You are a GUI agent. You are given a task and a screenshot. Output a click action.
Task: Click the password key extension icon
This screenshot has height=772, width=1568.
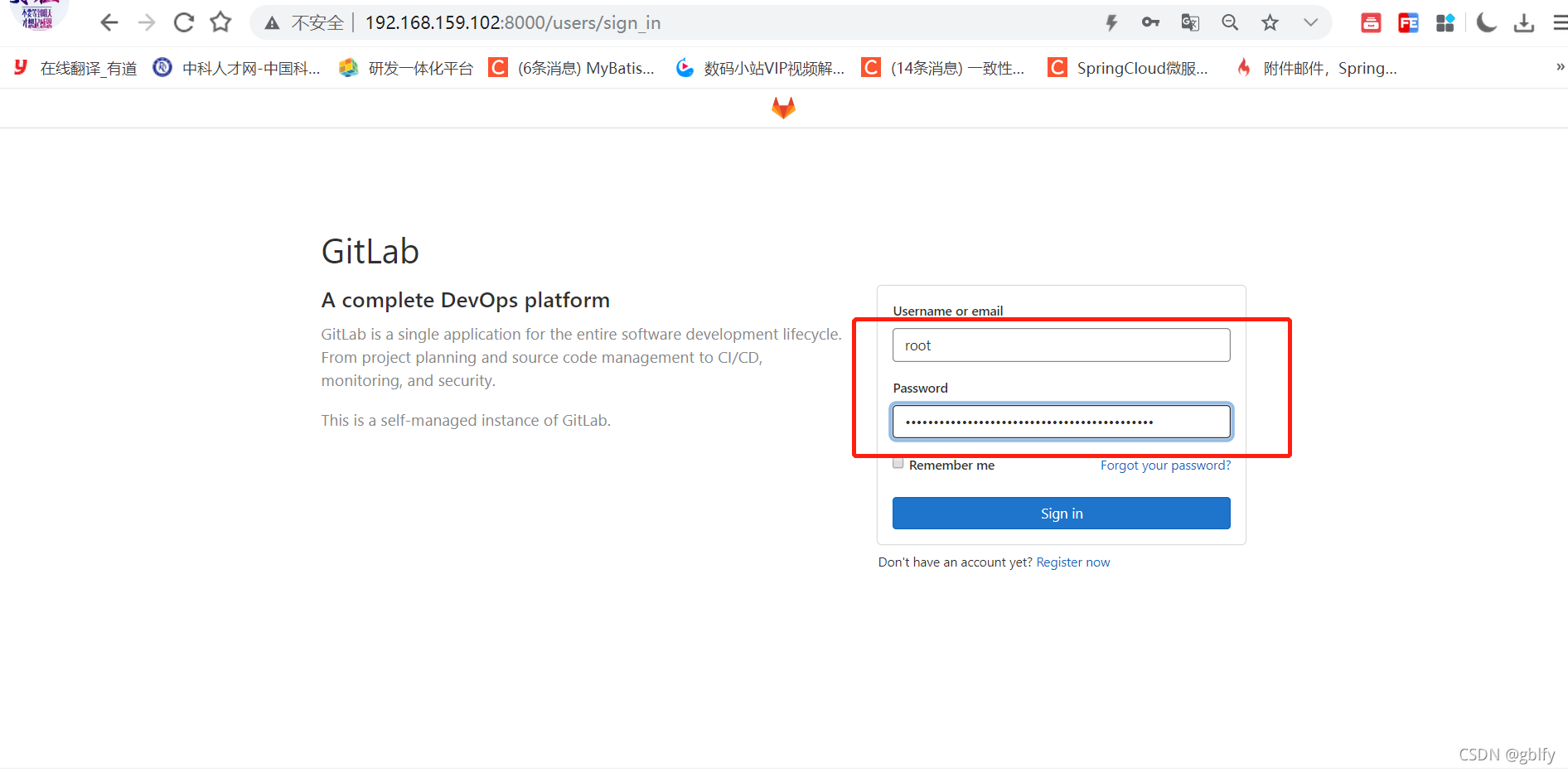point(1150,22)
